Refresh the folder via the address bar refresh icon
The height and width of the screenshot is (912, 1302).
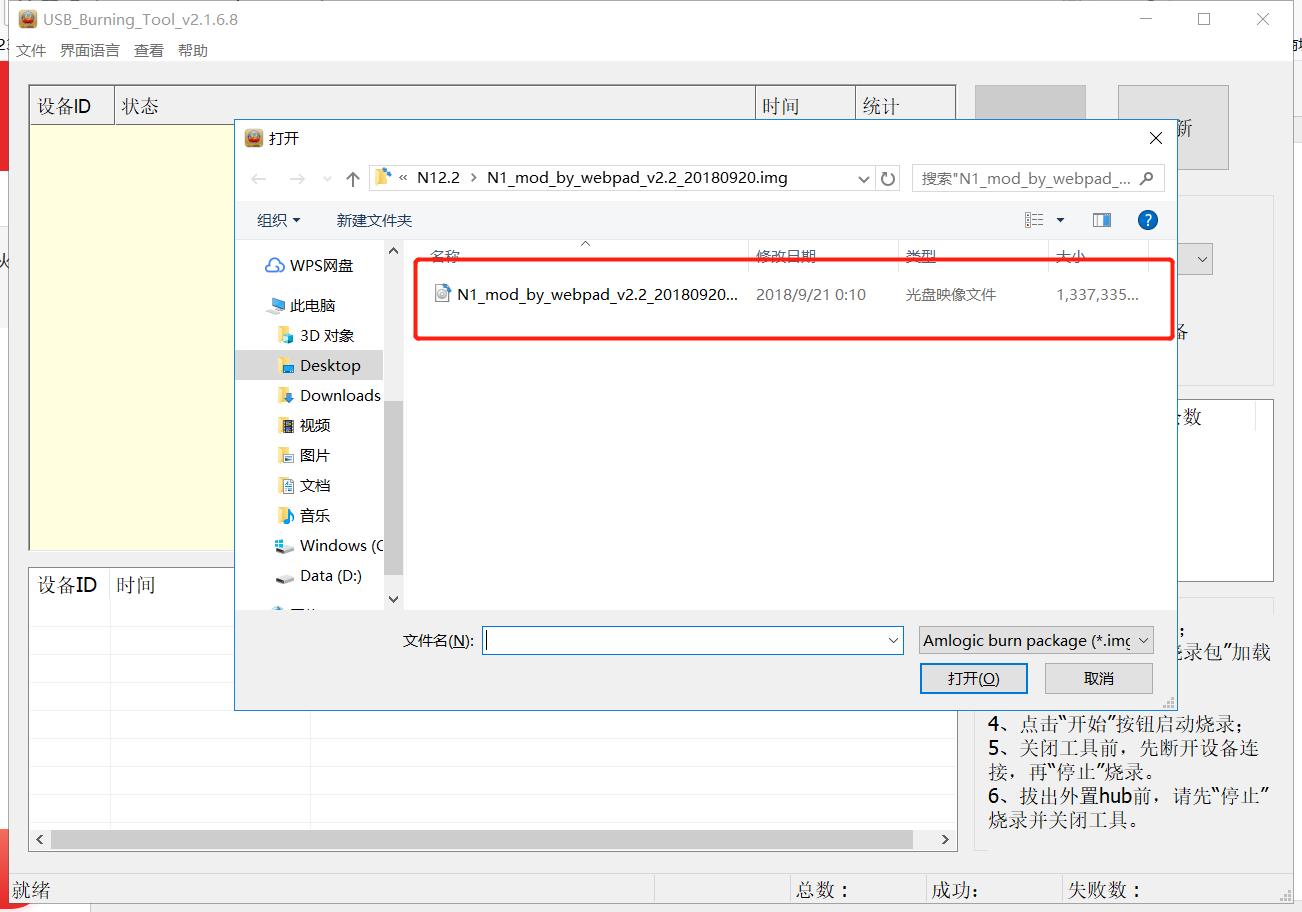point(888,179)
